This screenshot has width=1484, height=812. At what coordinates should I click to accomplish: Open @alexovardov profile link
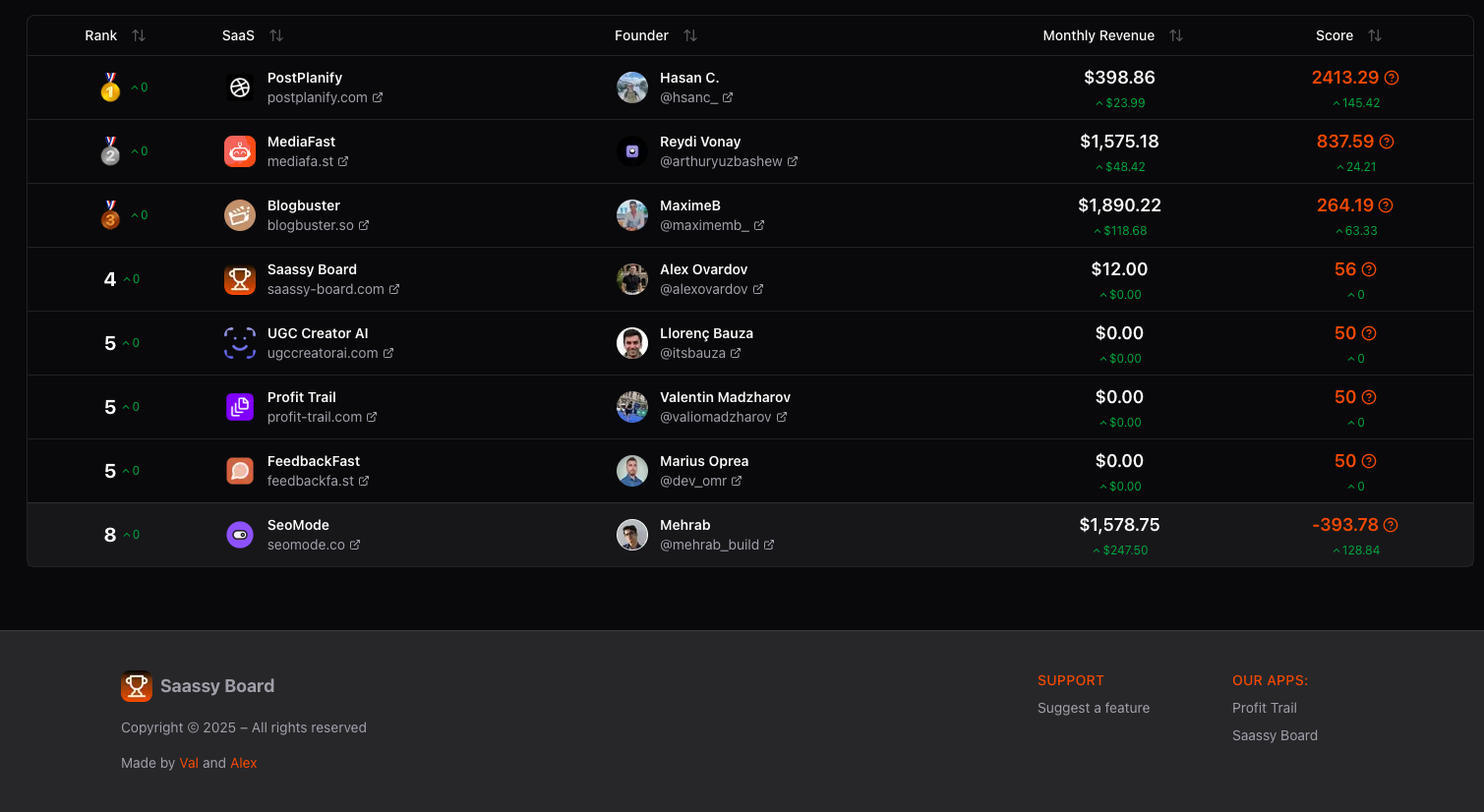(711, 289)
